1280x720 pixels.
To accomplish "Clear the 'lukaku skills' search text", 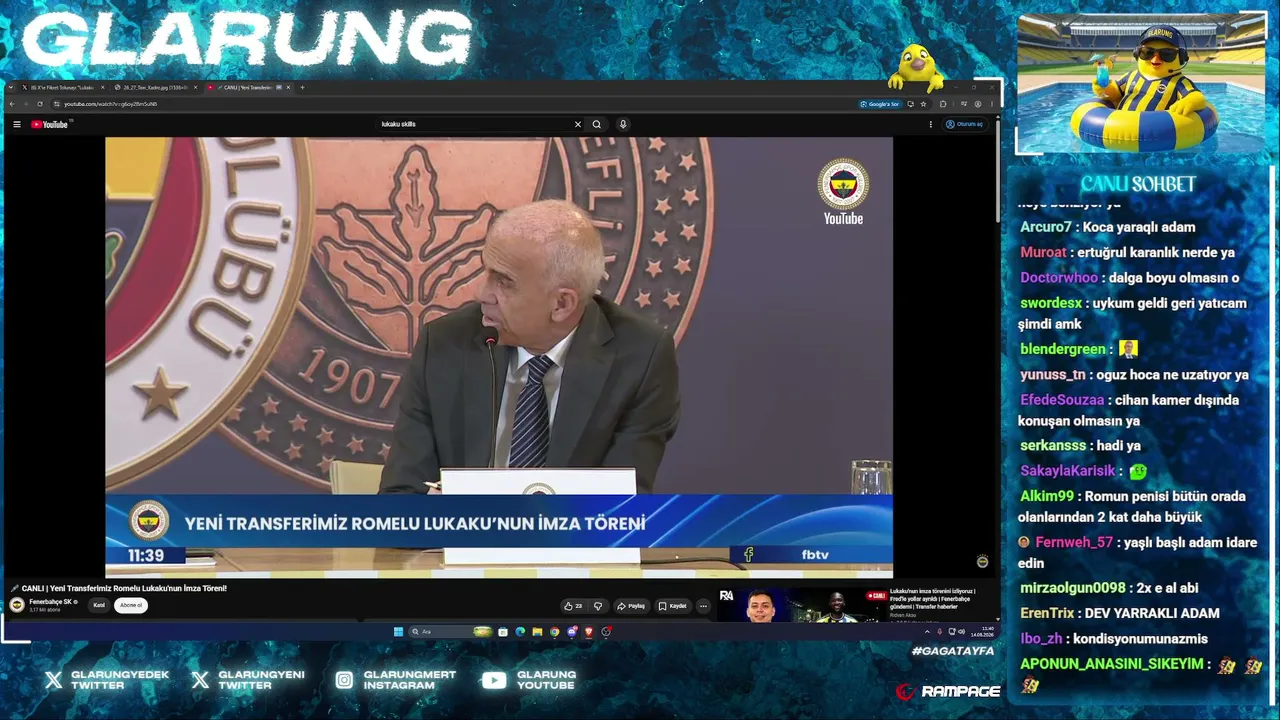I will 577,124.
